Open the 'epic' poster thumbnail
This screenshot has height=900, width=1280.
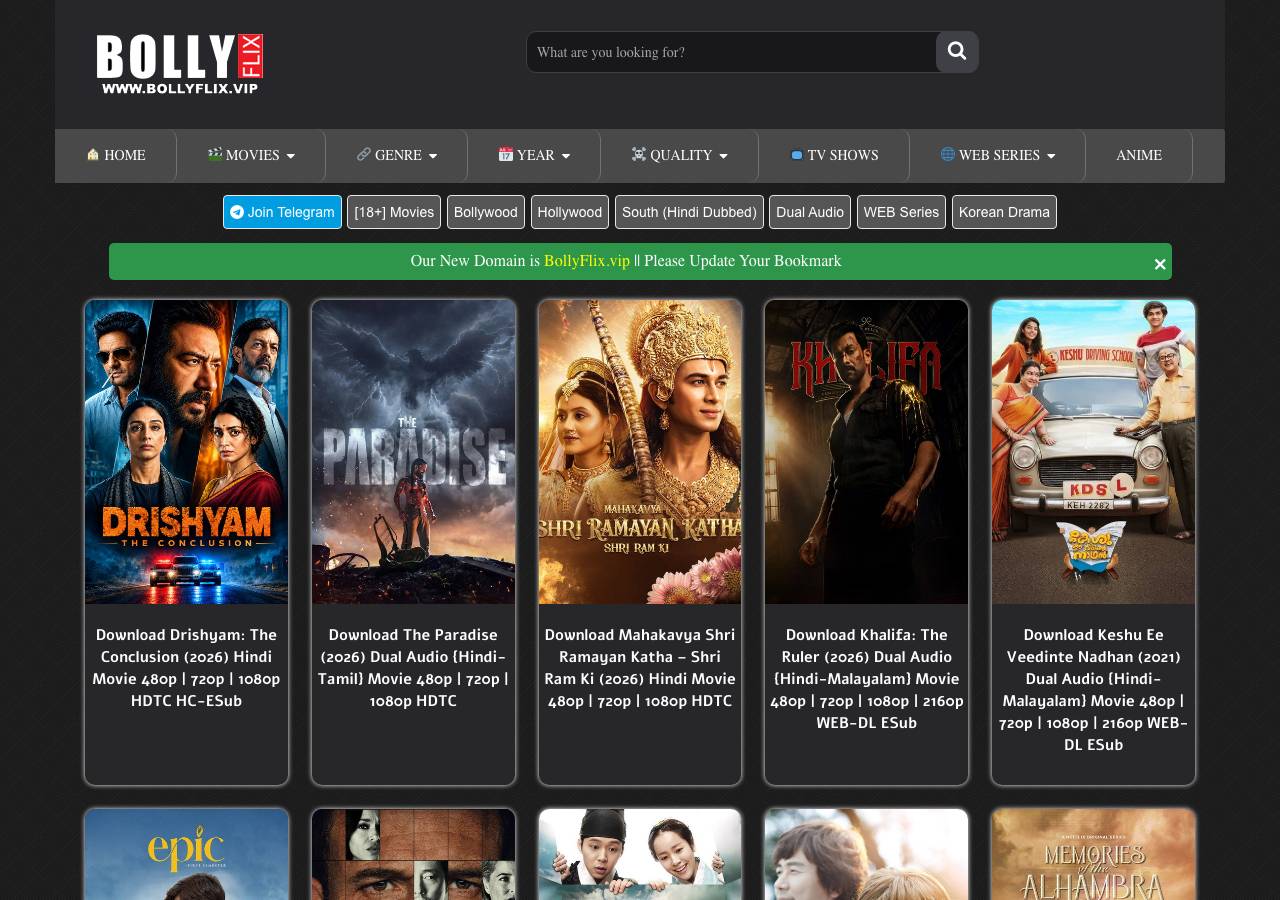(187, 855)
